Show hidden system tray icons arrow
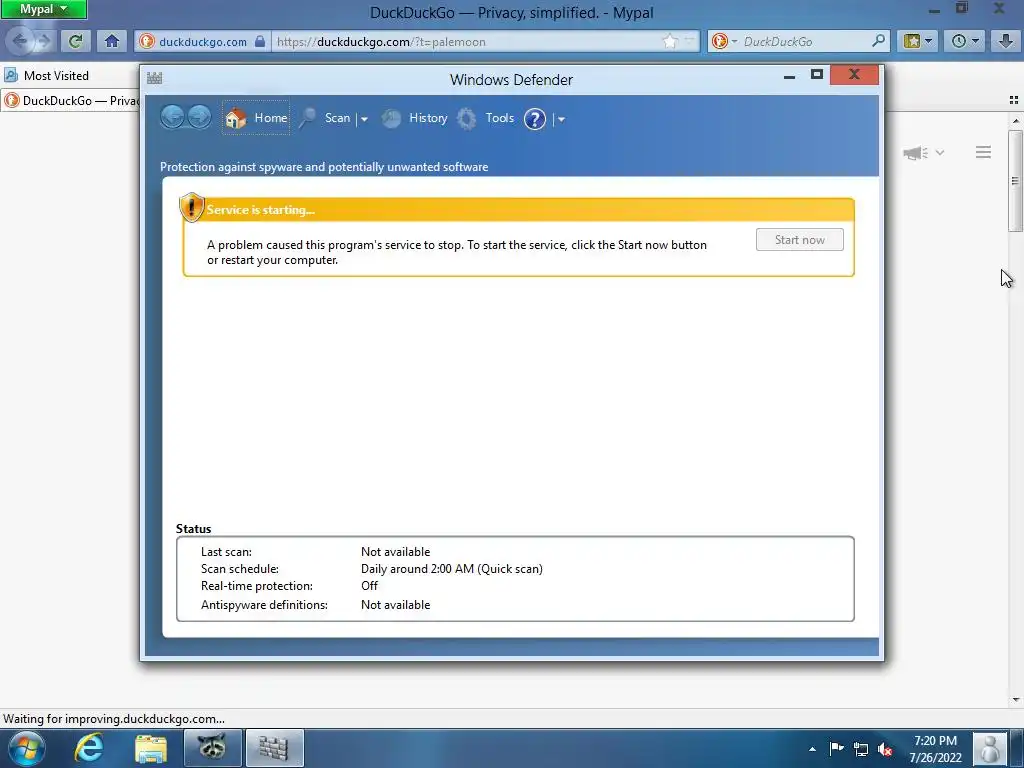The width and height of the screenshot is (1024, 768). pos(812,749)
